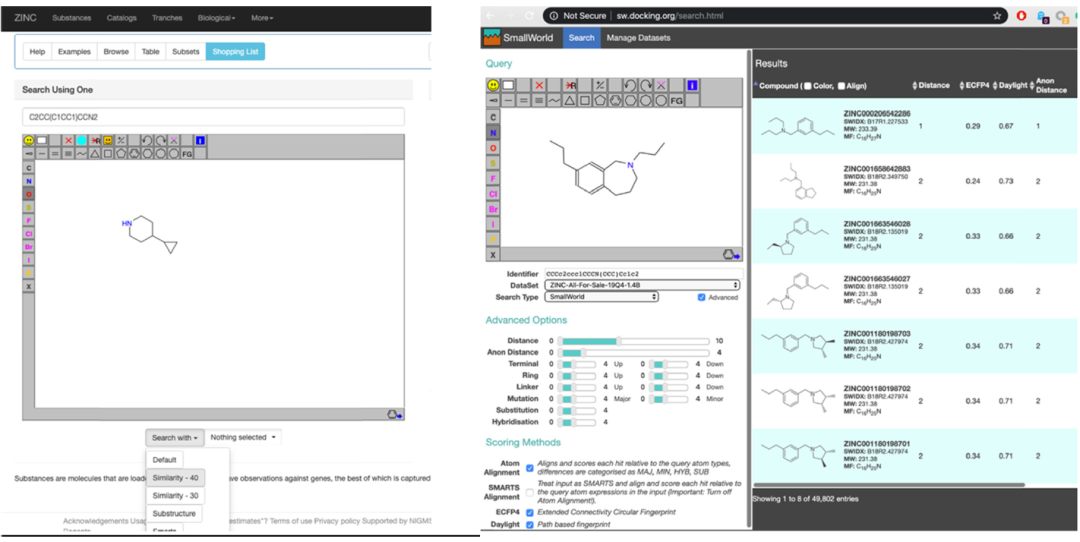Click the ring export icon at ZINC editor bottom-right

[395, 414]
